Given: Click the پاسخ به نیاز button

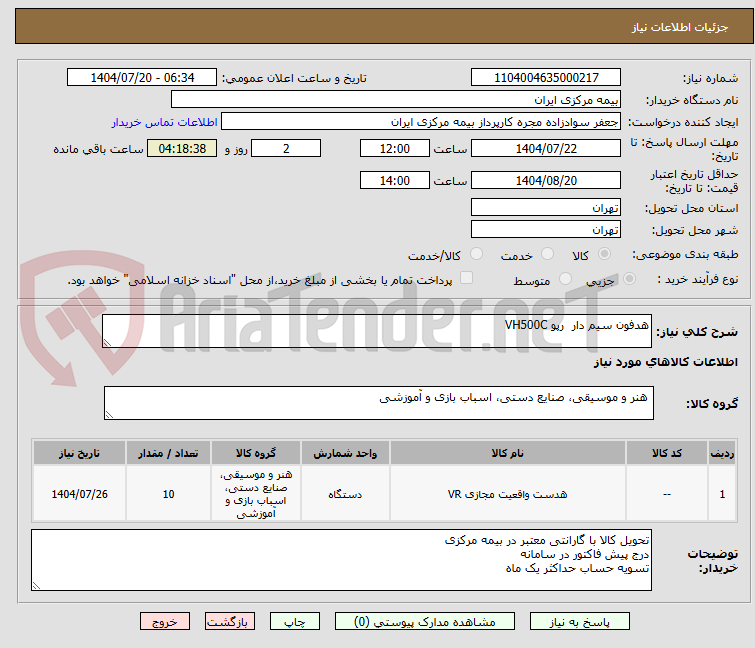Looking at the screenshot, I should pos(580,621).
